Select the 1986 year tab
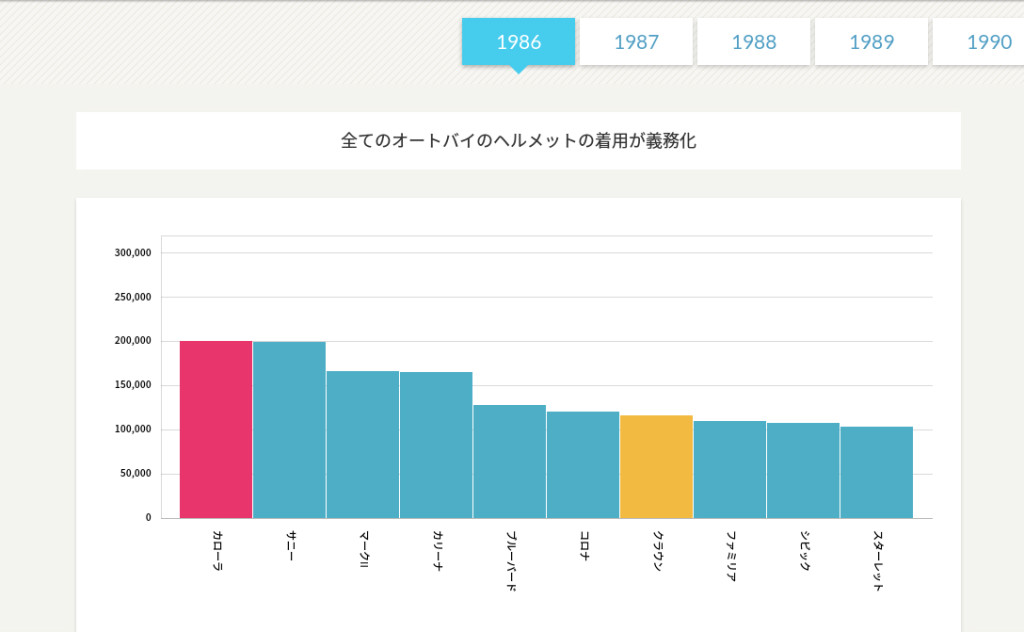Image resolution: width=1024 pixels, height=632 pixels. [518, 42]
